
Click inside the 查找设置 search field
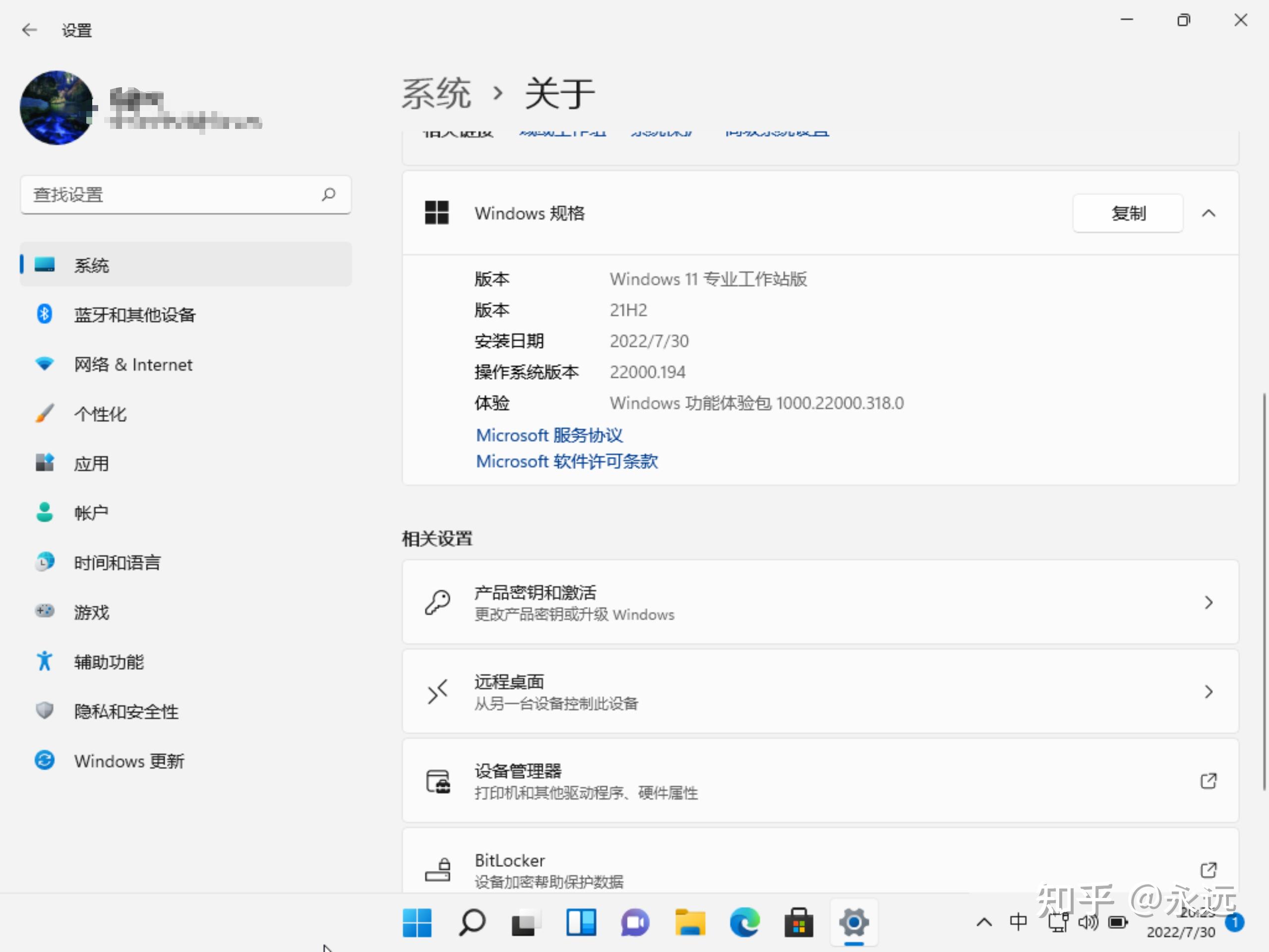coord(172,194)
